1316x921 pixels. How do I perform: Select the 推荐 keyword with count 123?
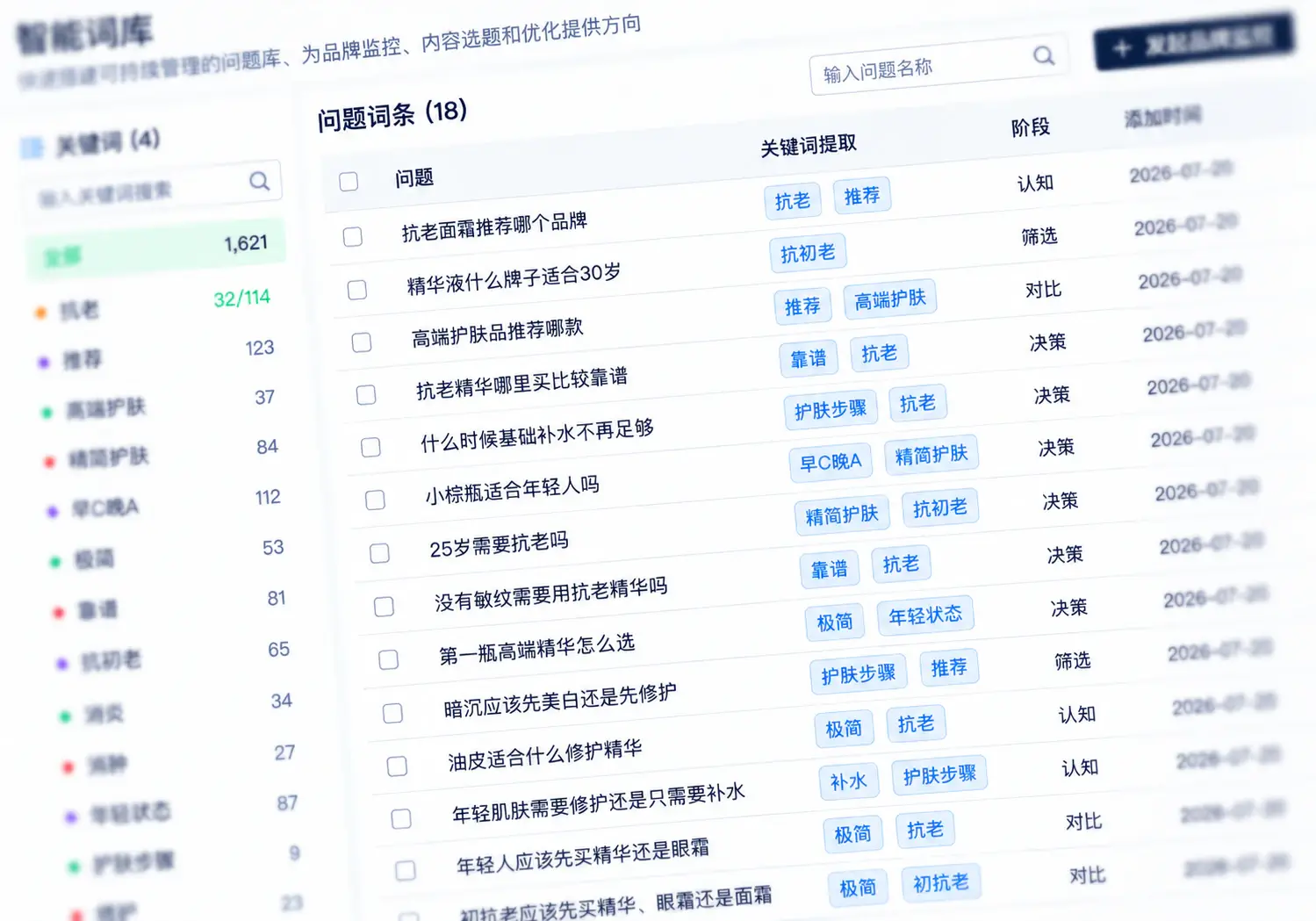coord(158,354)
